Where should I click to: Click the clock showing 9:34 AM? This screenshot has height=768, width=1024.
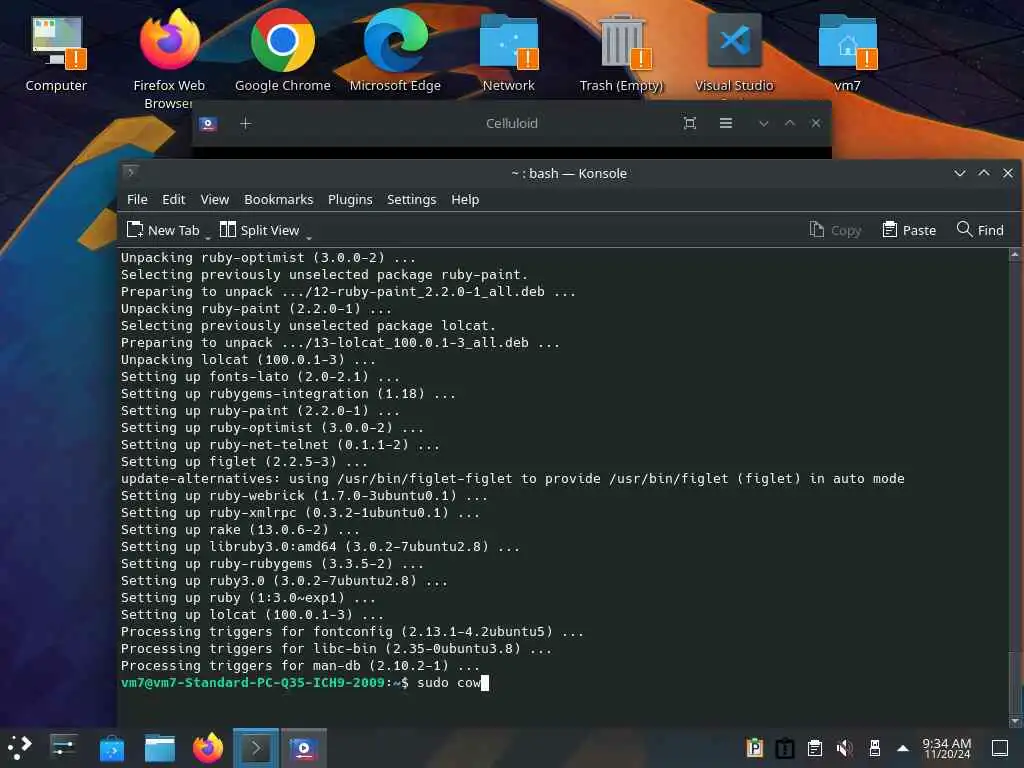(946, 748)
